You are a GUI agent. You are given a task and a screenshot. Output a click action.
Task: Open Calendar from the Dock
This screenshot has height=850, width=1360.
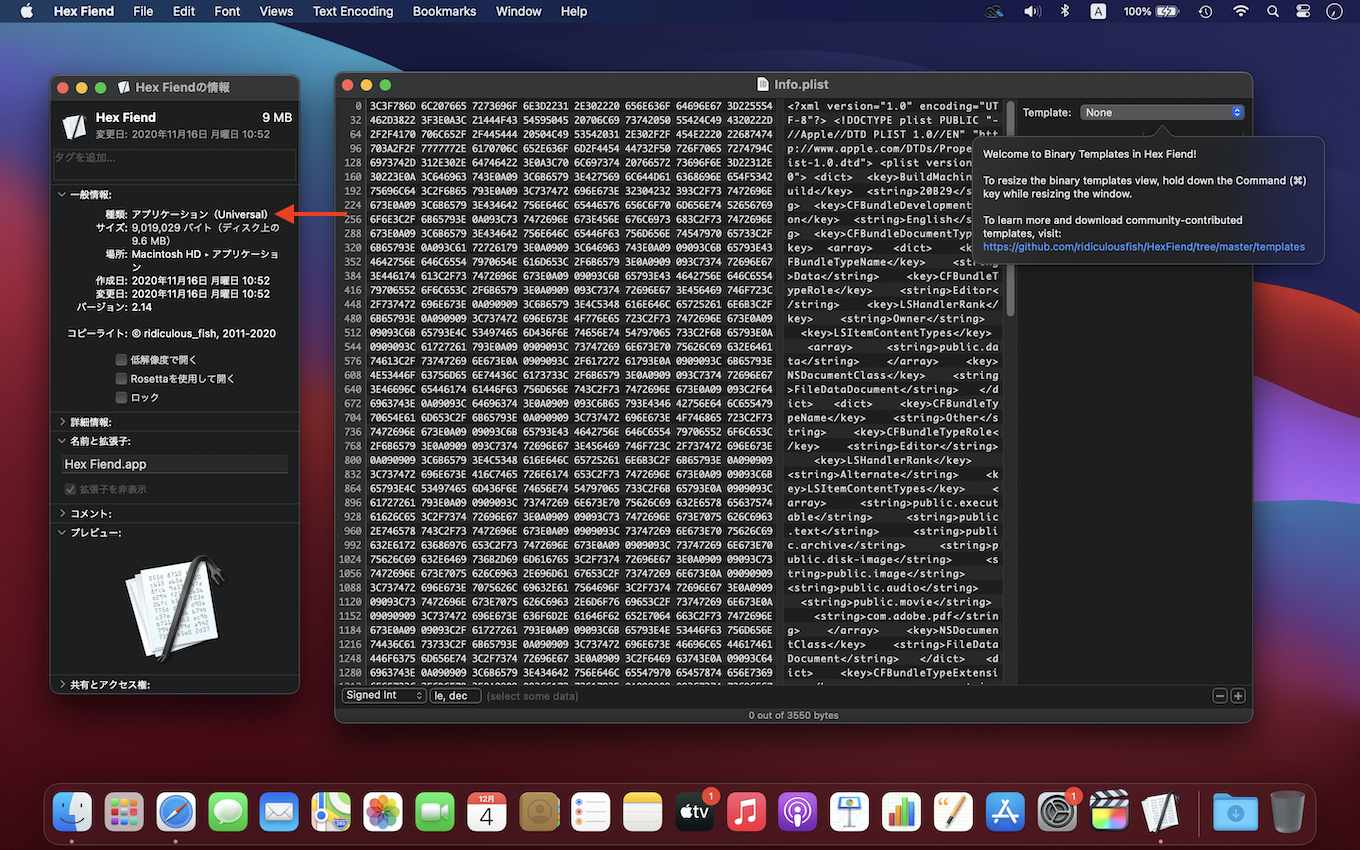(x=487, y=811)
